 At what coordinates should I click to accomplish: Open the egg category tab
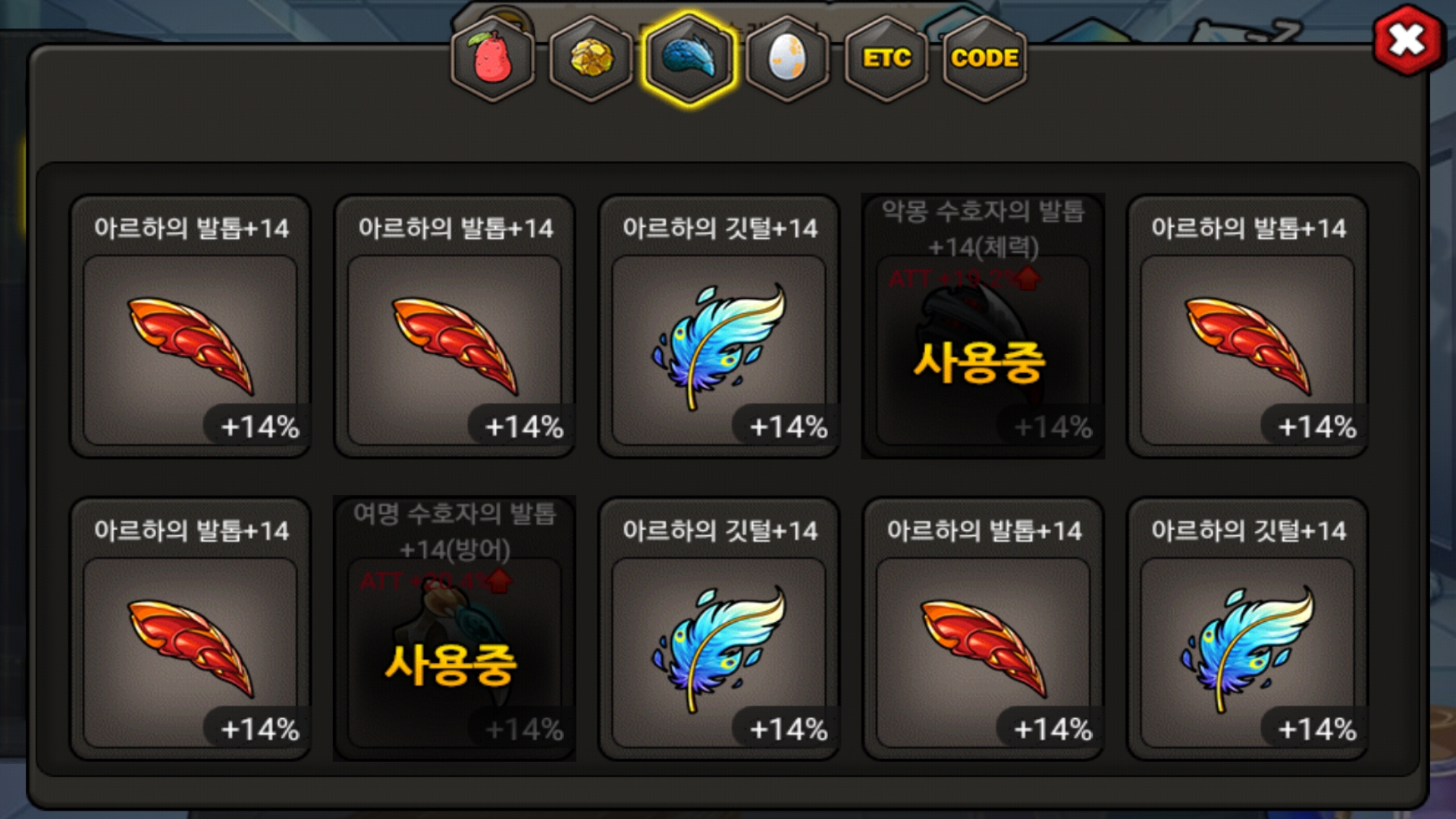pyautogui.click(x=787, y=58)
